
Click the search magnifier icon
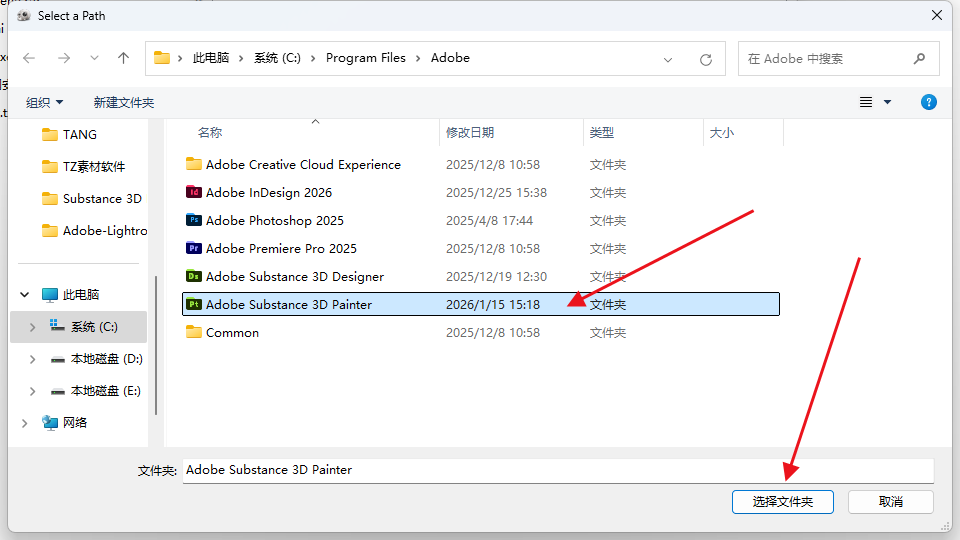(919, 59)
